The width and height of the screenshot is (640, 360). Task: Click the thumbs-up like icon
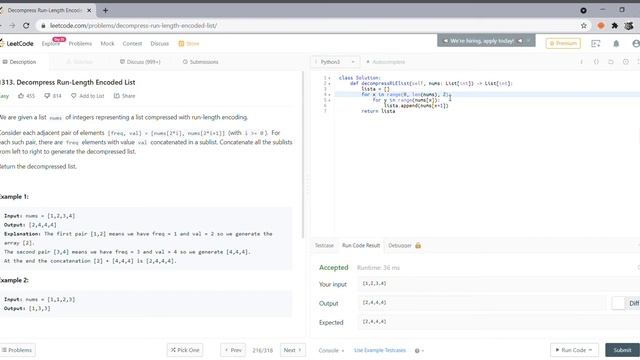click(x=21, y=96)
